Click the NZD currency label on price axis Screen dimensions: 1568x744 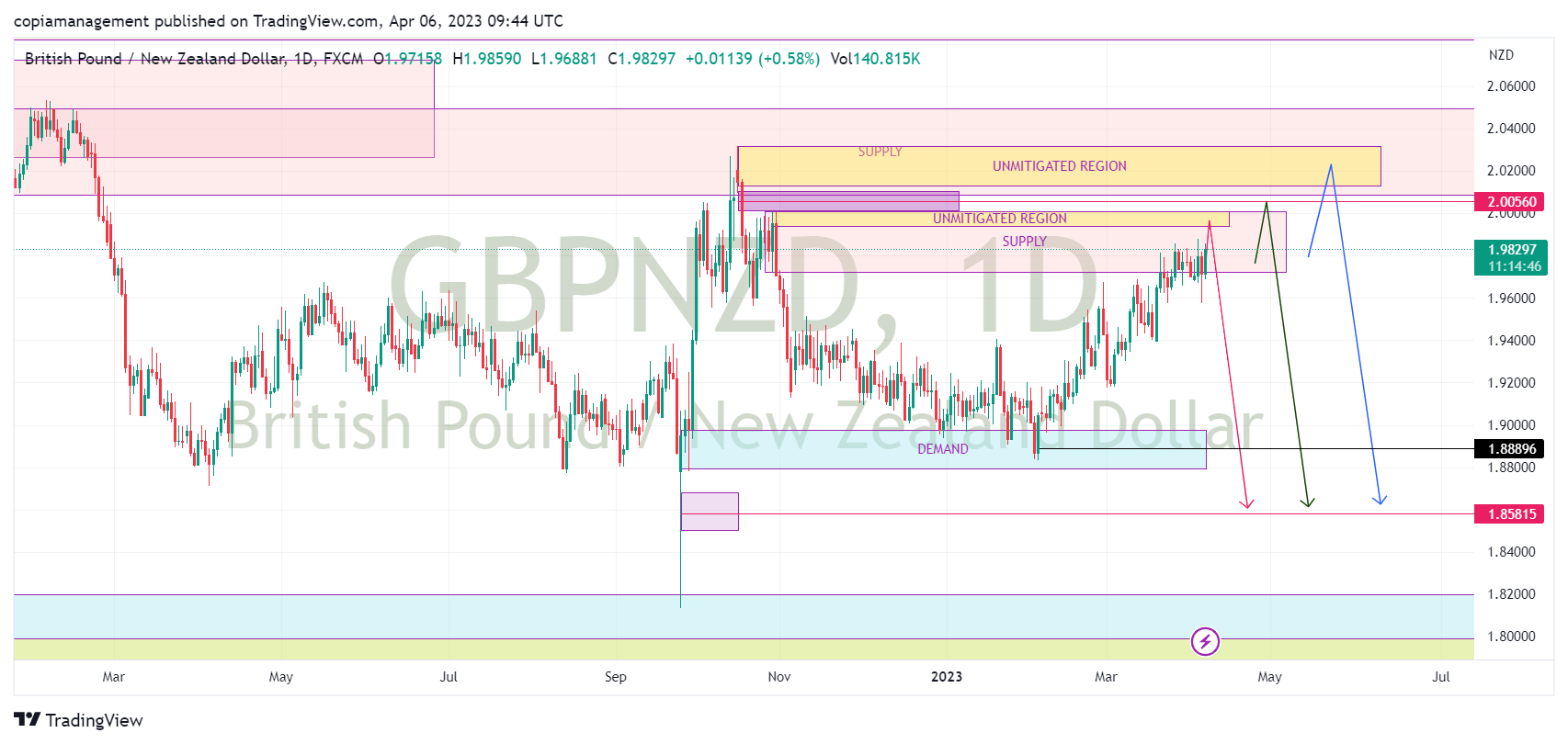click(x=1501, y=55)
